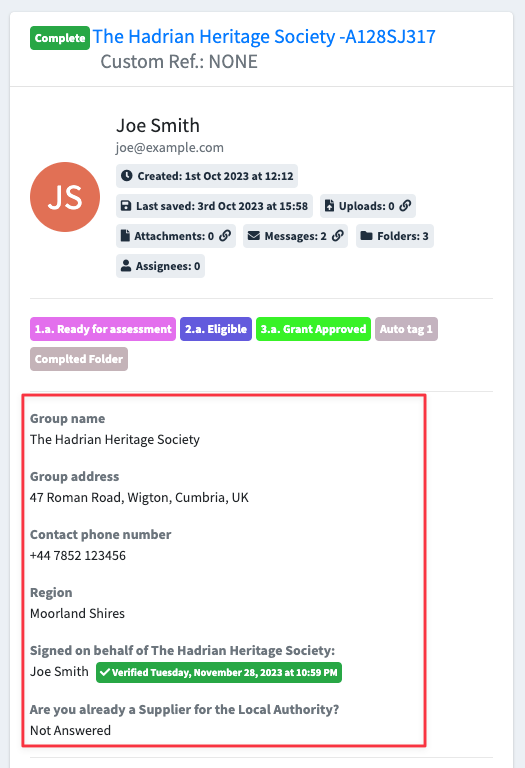Open The Hadrian Heritage Society -A128SJ317 link

tap(264, 37)
